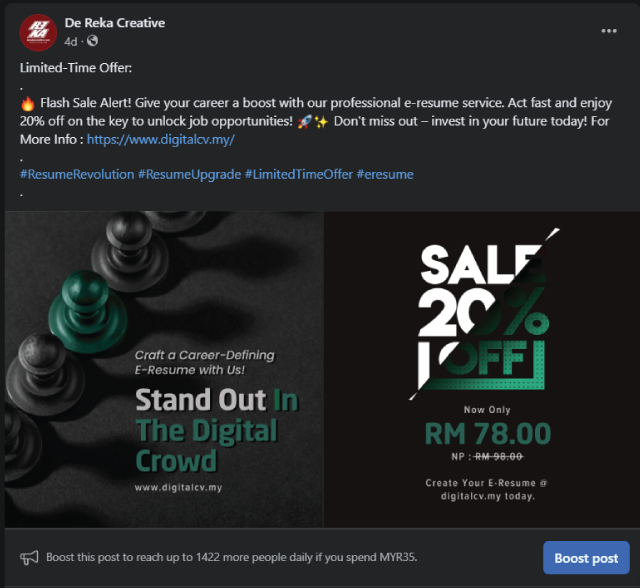Click the megaphone boost icon
Image resolution: width=640 pixels, height=588 pixels.
pyautogui.click(x=30, y=557)
